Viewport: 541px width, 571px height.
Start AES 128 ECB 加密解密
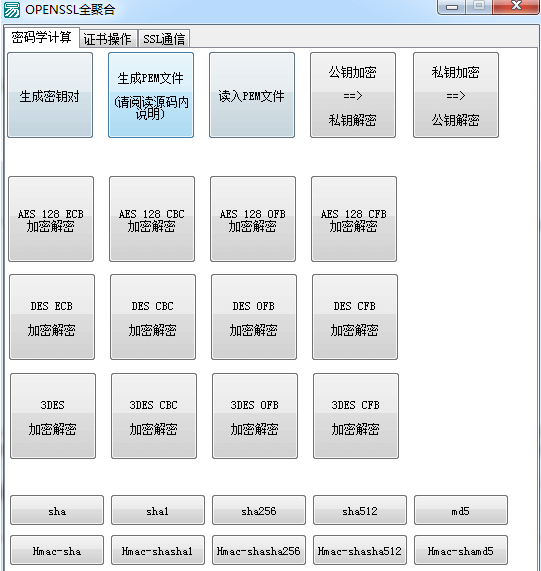[51, 219]
